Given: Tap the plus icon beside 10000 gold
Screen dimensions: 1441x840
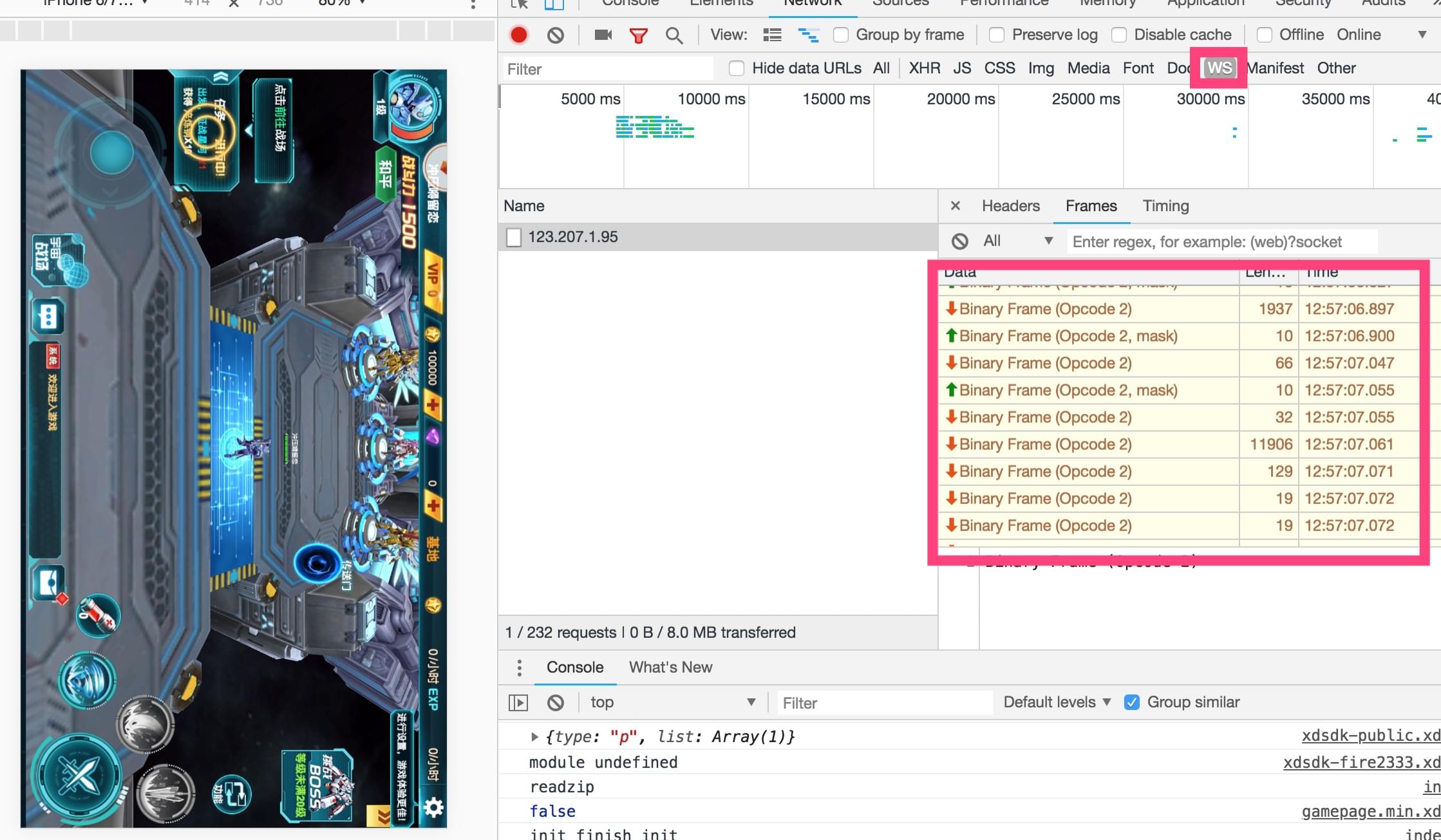Looking at the screenshot, I should coord(433,406).
